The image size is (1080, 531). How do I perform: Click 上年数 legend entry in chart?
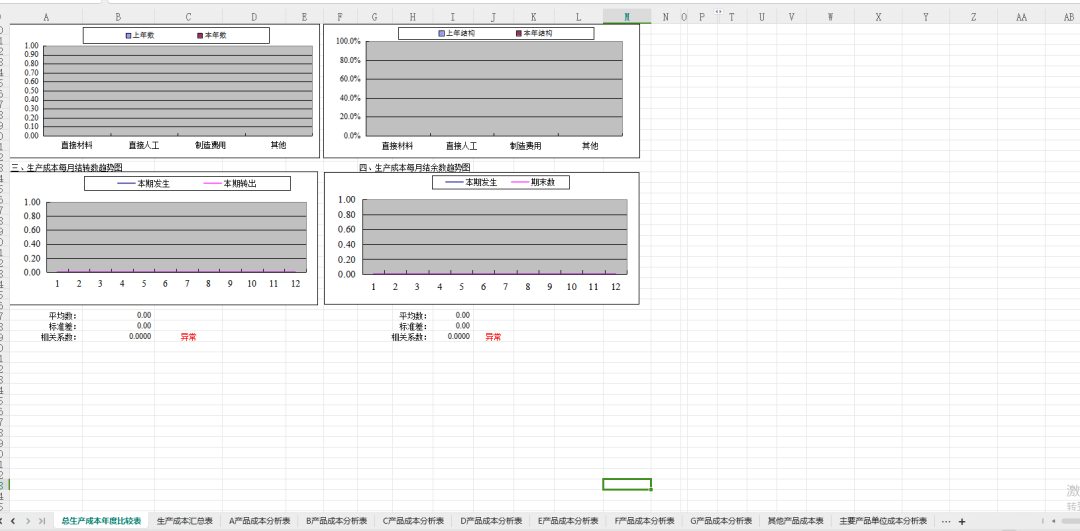140,35
